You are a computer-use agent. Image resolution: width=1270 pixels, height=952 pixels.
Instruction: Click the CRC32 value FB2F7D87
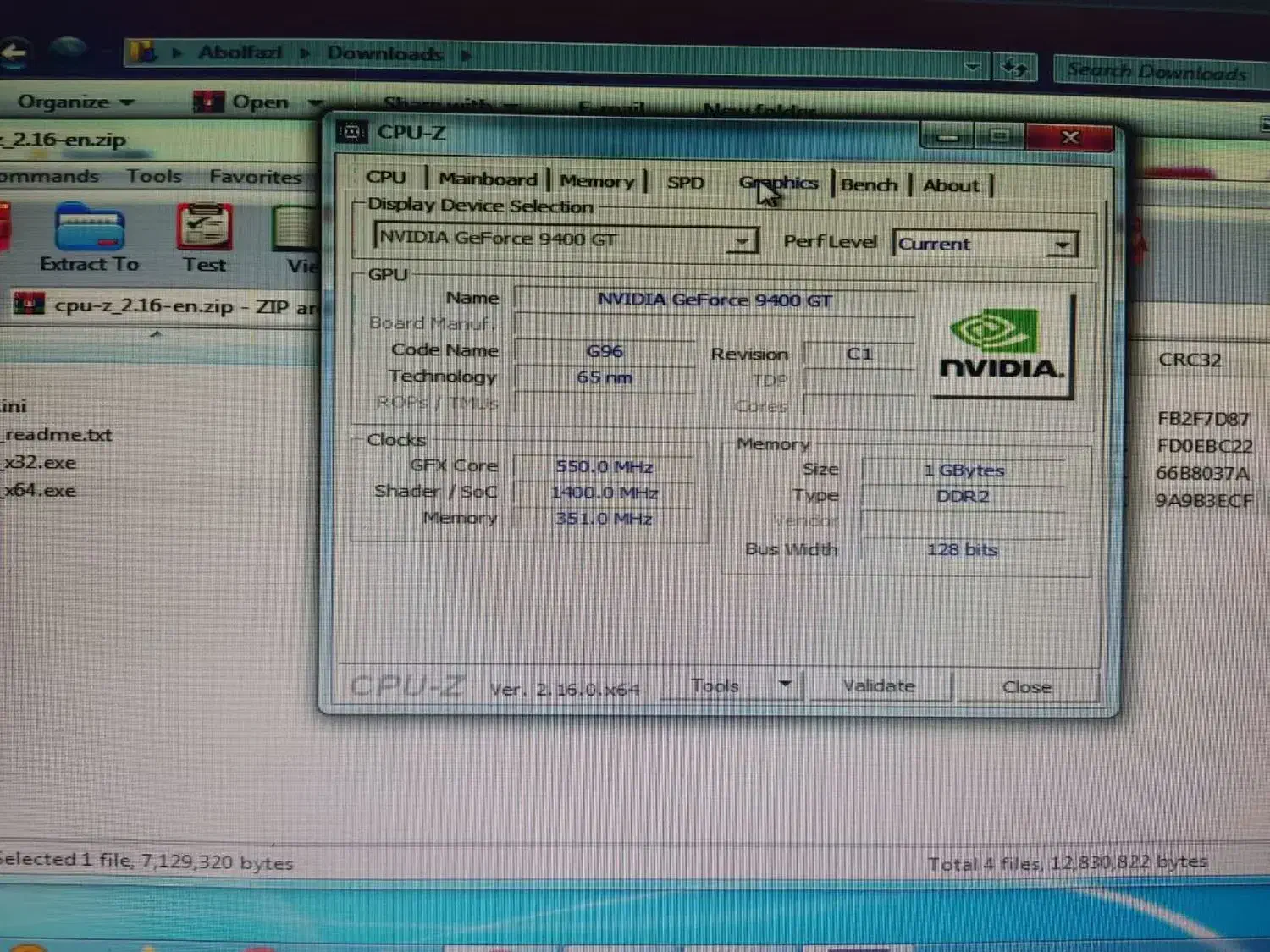(1203, 419)
